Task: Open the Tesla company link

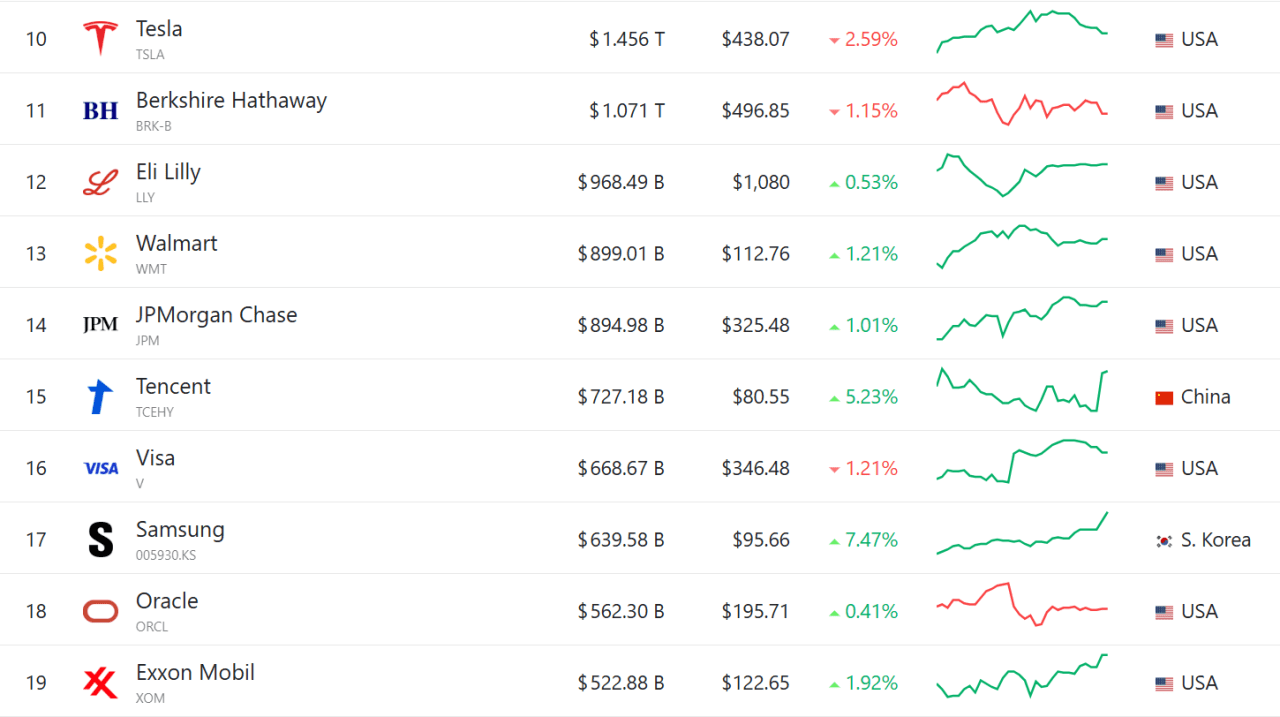Action: 159,29
